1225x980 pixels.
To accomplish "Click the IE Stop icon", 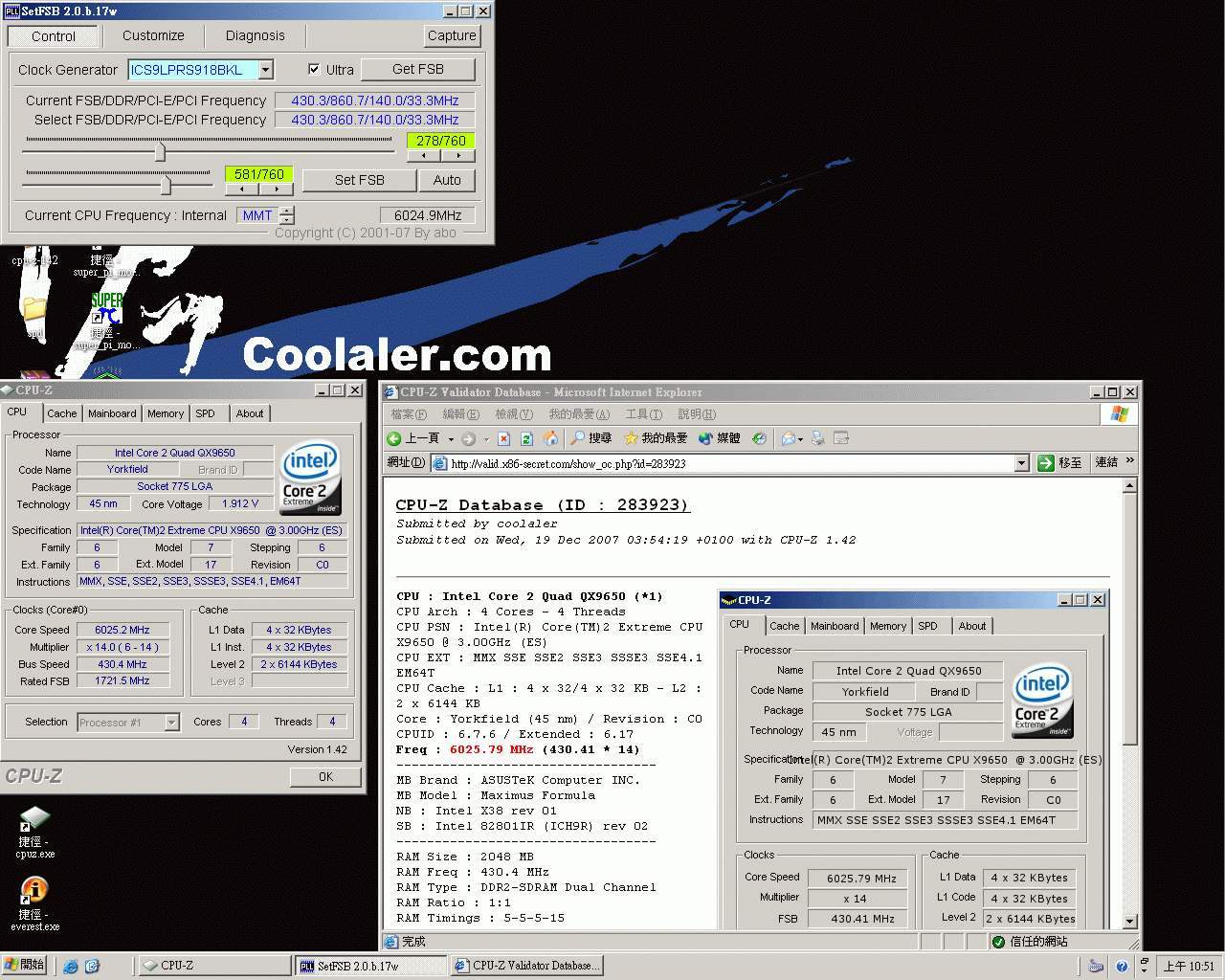I will pos(504,438).
